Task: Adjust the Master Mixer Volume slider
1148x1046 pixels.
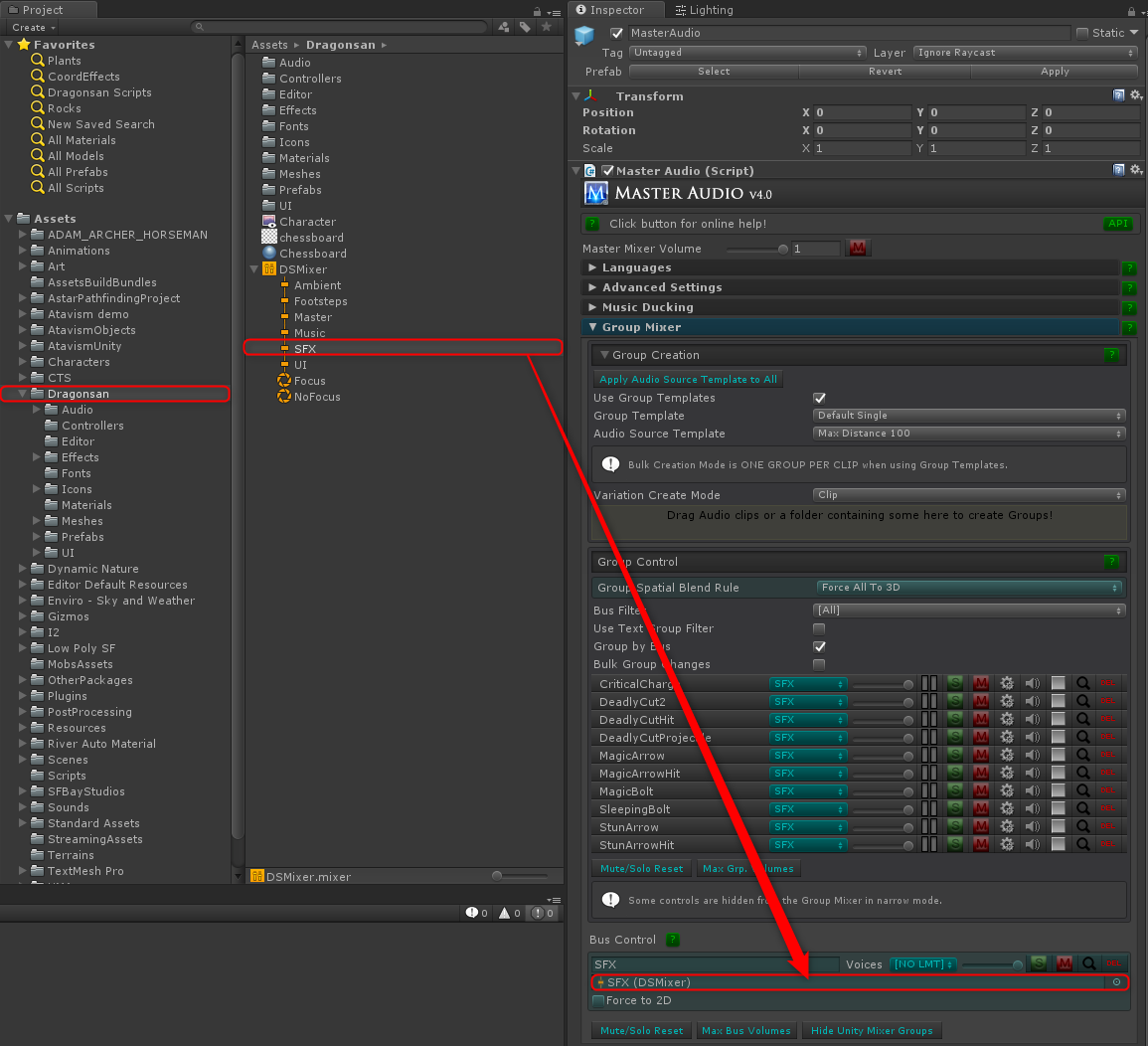Action: point(782,249)
